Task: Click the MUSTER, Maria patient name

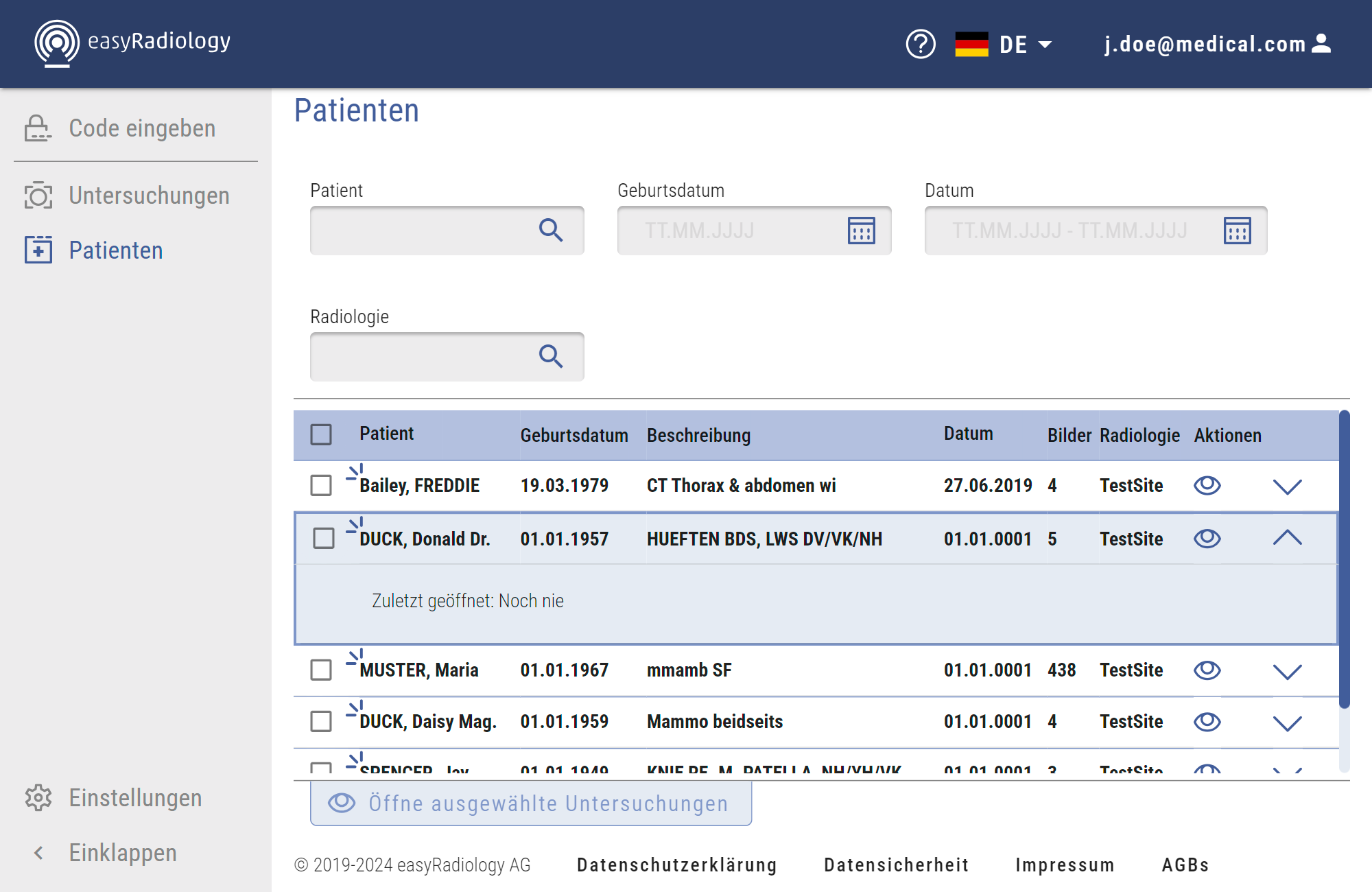Action: coord(418,670)
